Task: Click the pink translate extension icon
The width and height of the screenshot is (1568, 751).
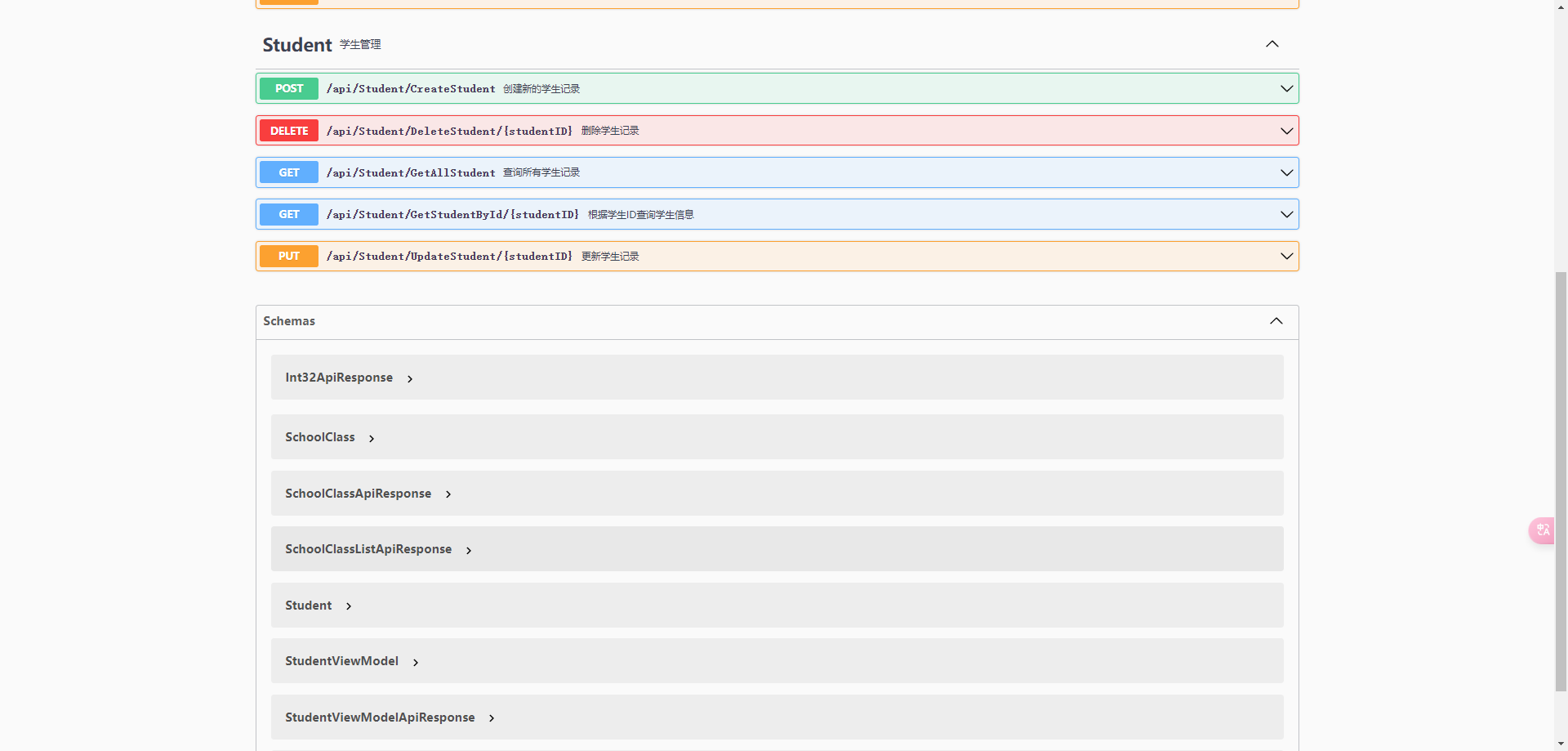Action: 1542,530
